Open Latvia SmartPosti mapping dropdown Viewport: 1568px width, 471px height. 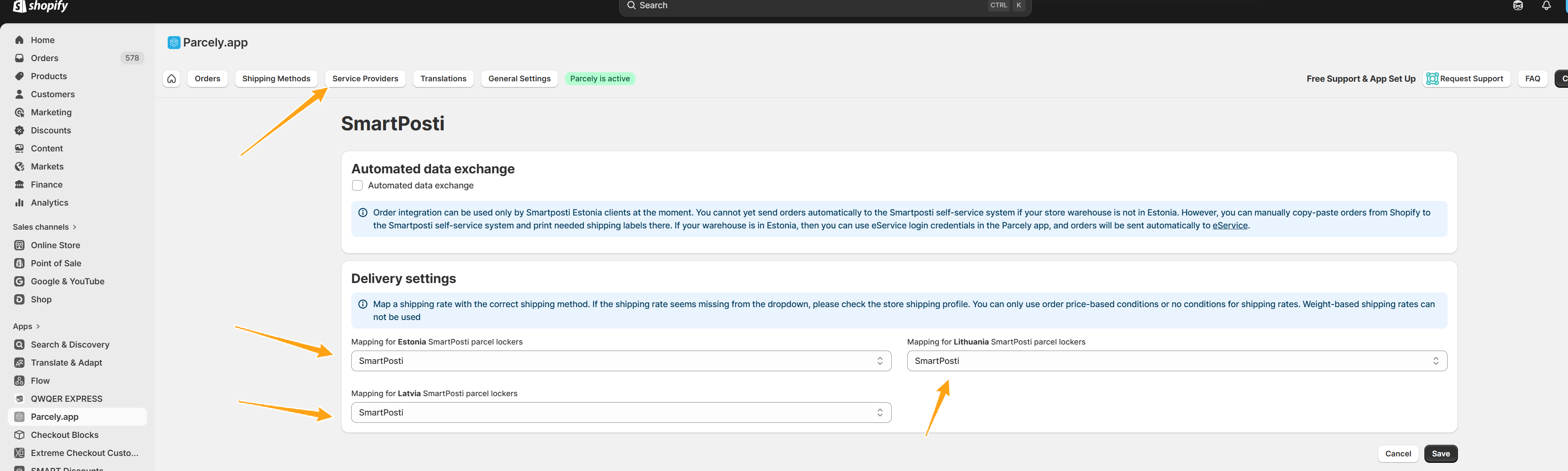(621, 413)
